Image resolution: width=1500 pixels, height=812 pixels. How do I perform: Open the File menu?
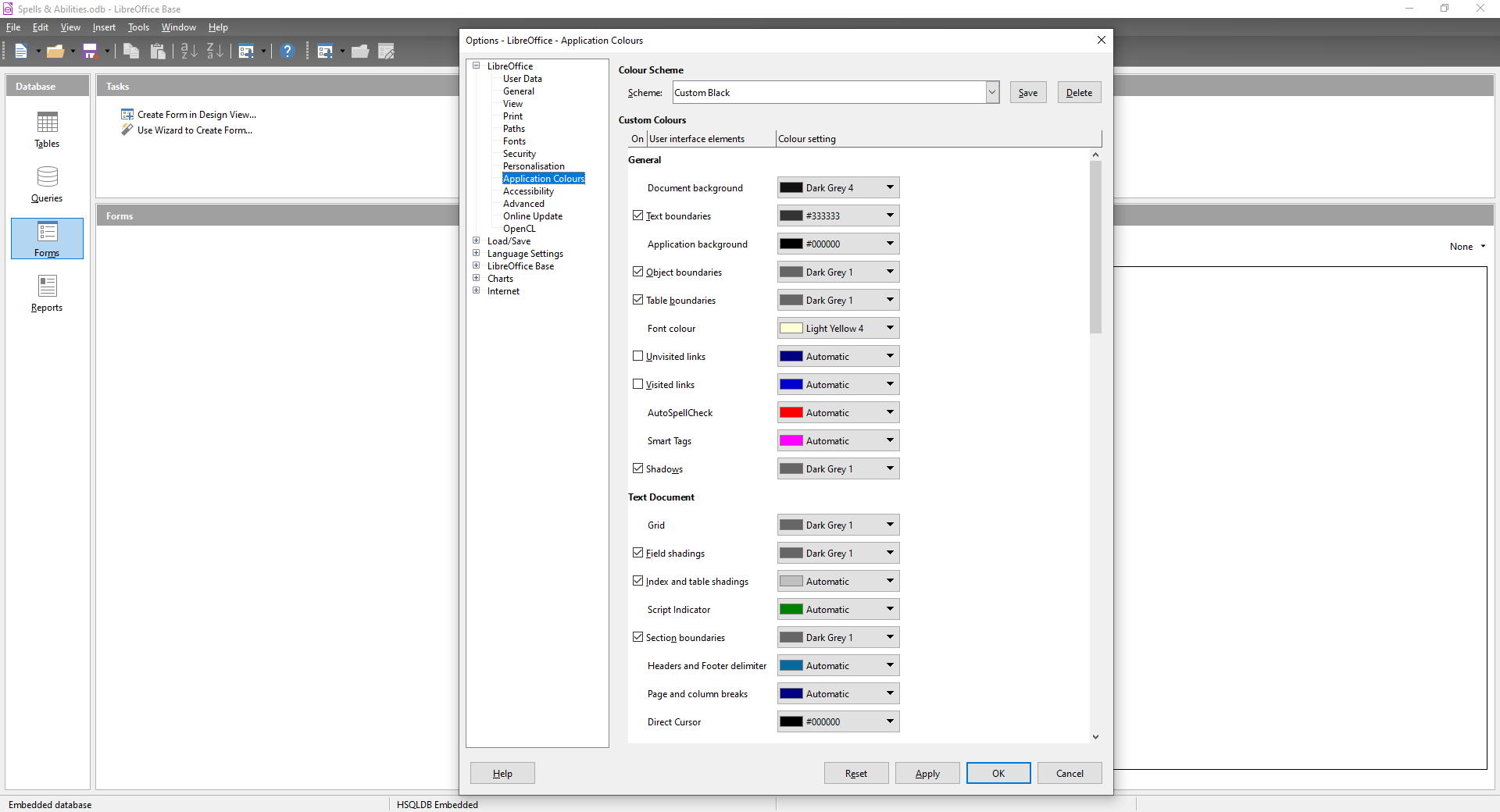(13, 27)
